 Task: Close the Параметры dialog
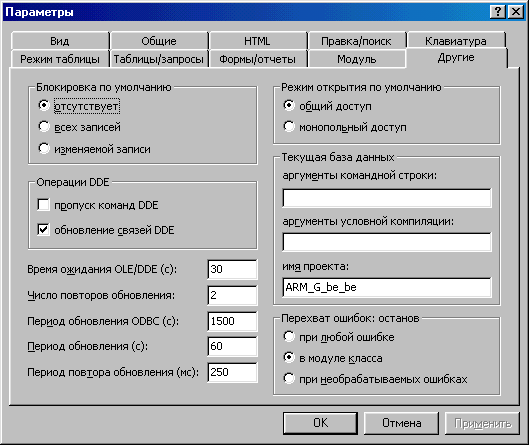(x=516, y=12)
